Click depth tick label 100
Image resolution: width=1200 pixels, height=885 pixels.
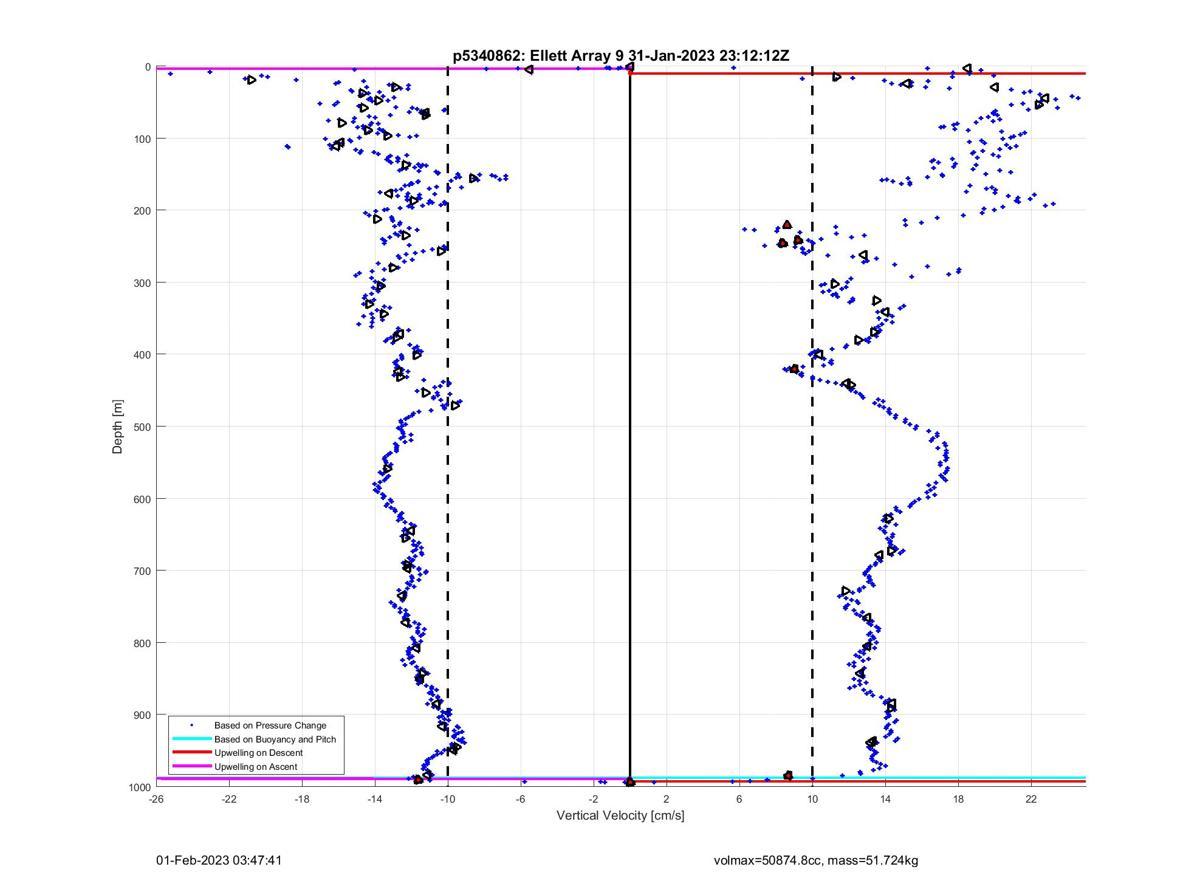pyautogui.click(x=141, y=139)
